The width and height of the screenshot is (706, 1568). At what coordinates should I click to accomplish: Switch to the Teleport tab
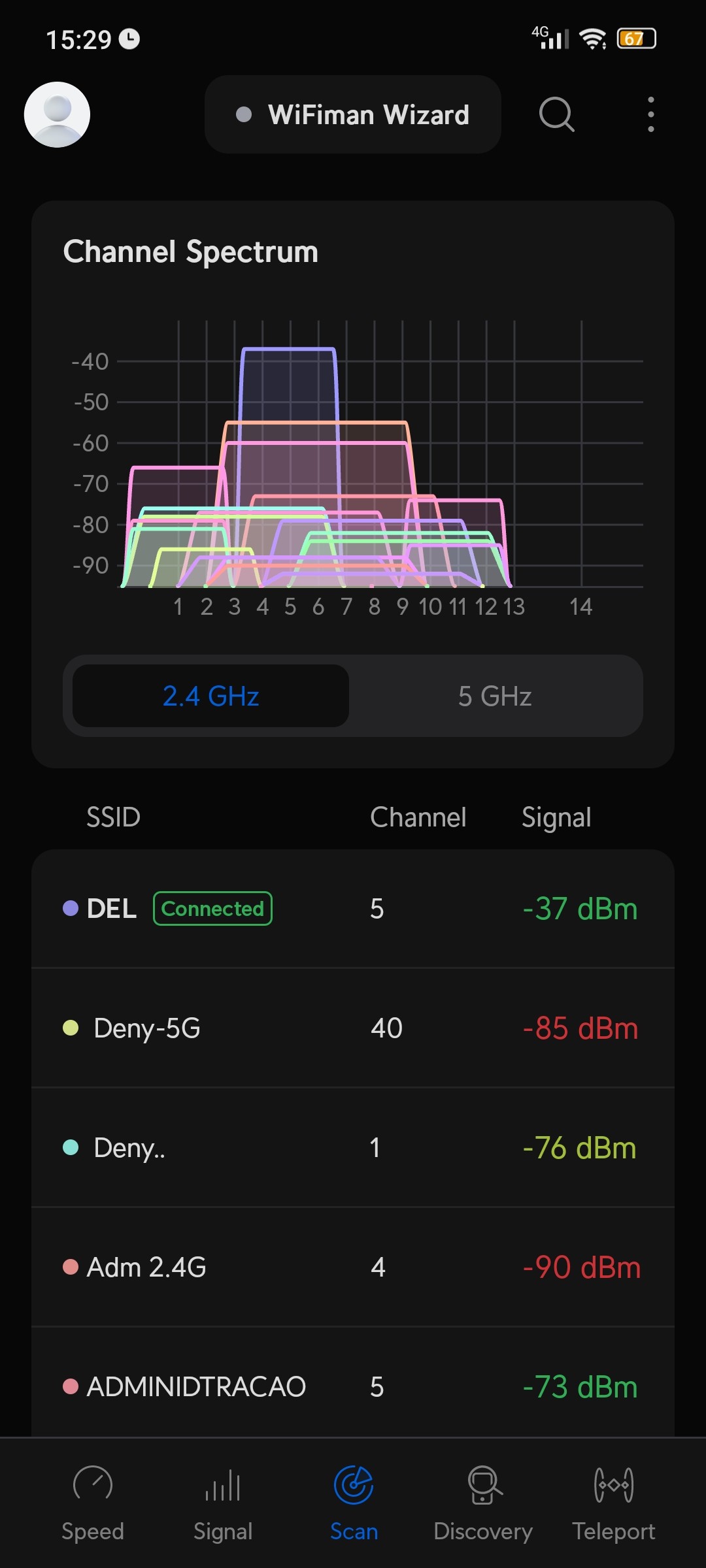(x=613, y=1501)
